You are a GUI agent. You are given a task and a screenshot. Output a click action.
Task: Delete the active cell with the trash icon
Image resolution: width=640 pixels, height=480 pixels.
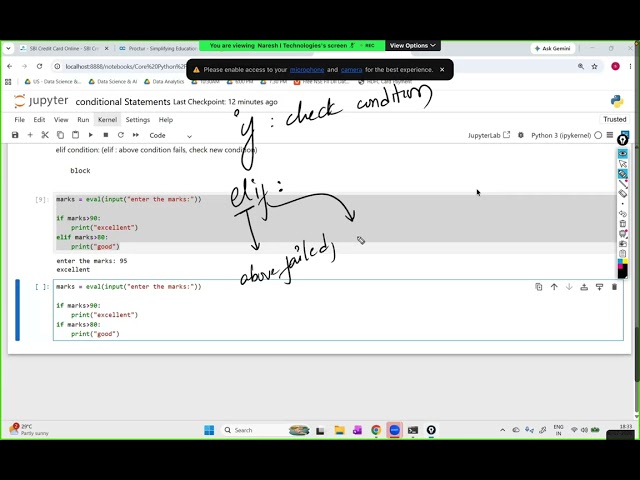[614, 287]
